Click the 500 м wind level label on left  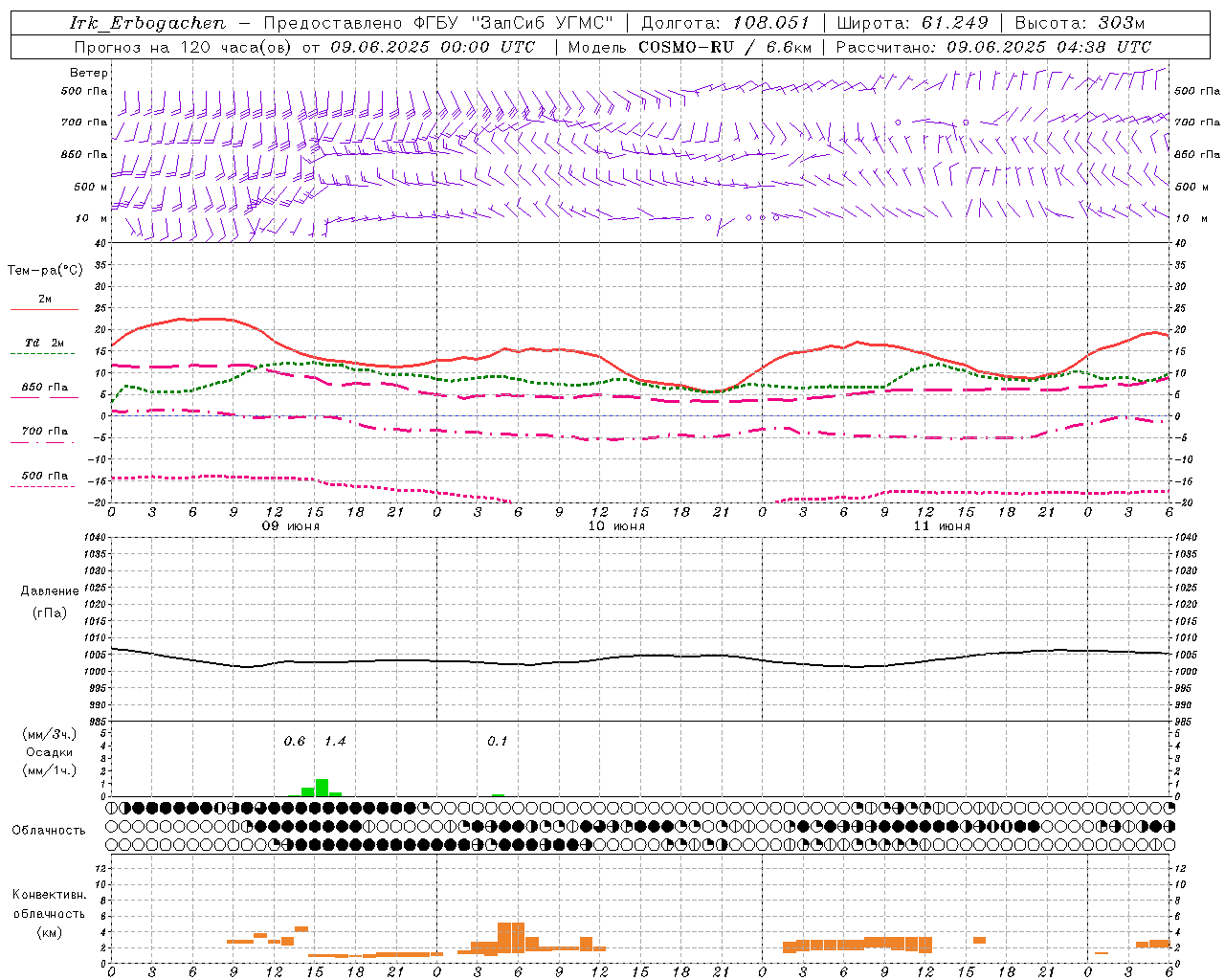tap(91, 187)
